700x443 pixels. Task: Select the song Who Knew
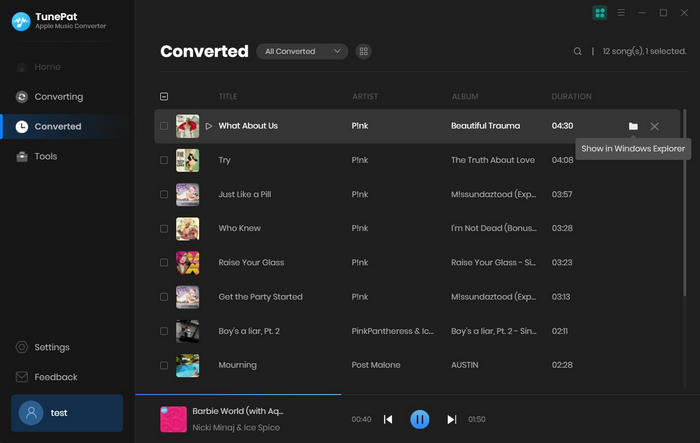pyautogui.click(x=240, y=228)
